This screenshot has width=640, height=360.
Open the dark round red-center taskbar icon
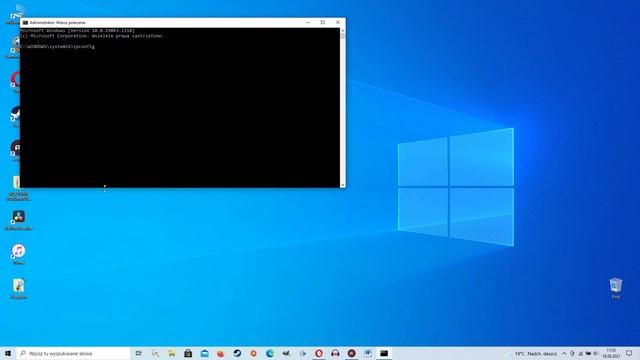tap(351, 353)
